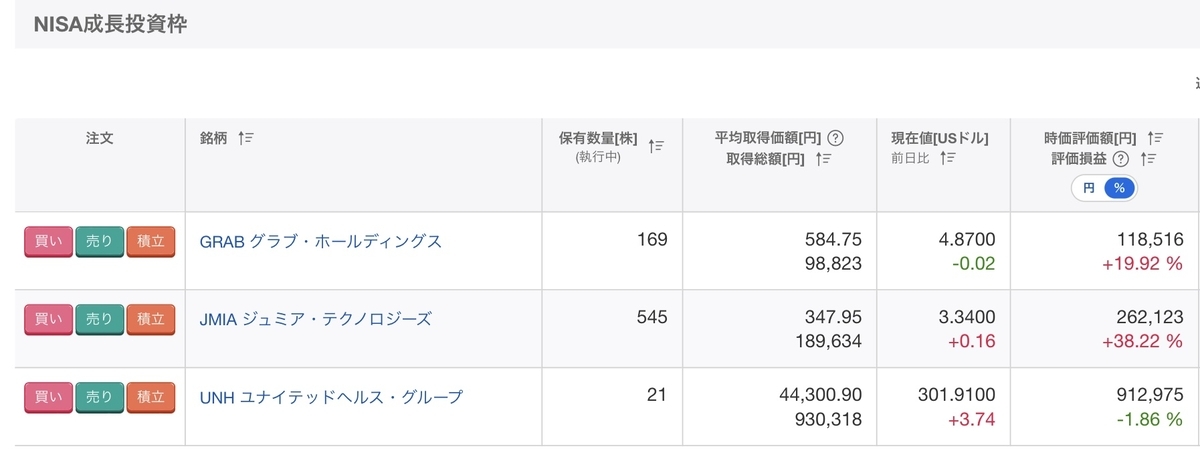
Task: Click 売り button for UNH
Action: click(x=99, y=397)
